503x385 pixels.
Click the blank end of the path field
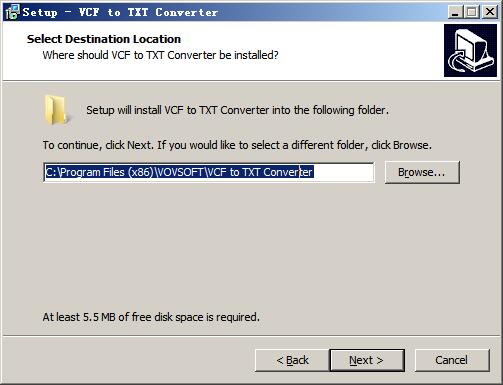pyautogui.click(x=343, y=172)
